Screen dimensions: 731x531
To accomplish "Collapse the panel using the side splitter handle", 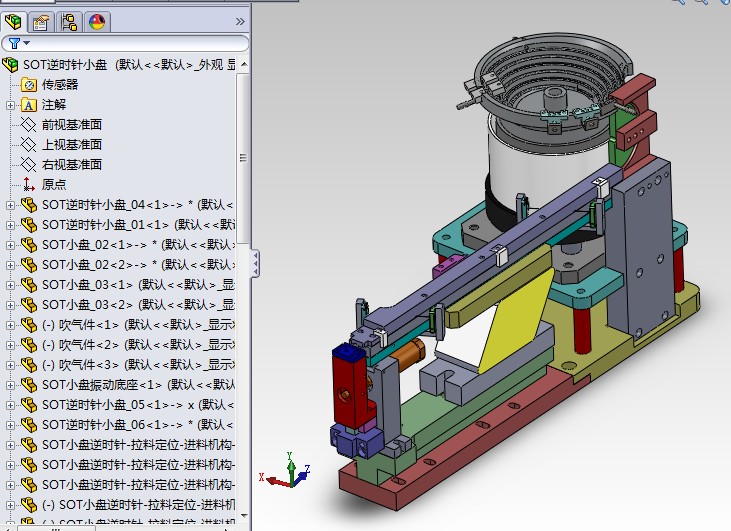I will (x=255, y=264).
